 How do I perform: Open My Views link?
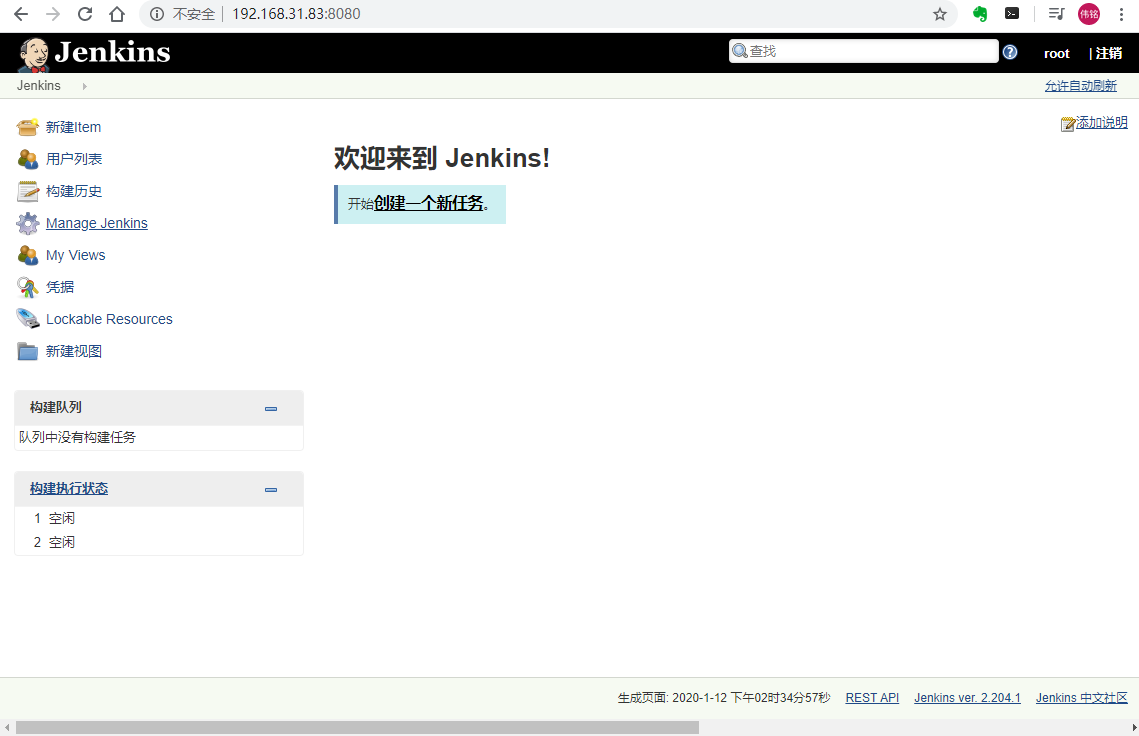click(76, 255)
